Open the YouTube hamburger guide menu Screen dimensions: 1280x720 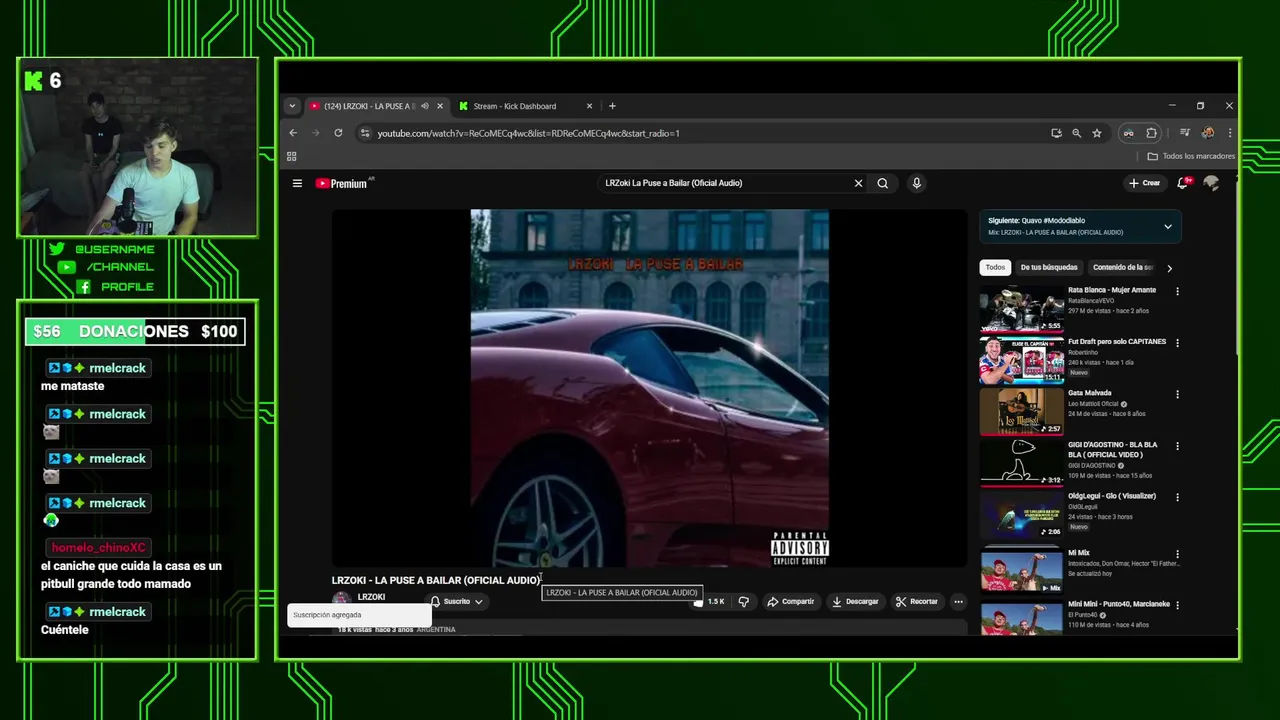(x=297, y=183)
